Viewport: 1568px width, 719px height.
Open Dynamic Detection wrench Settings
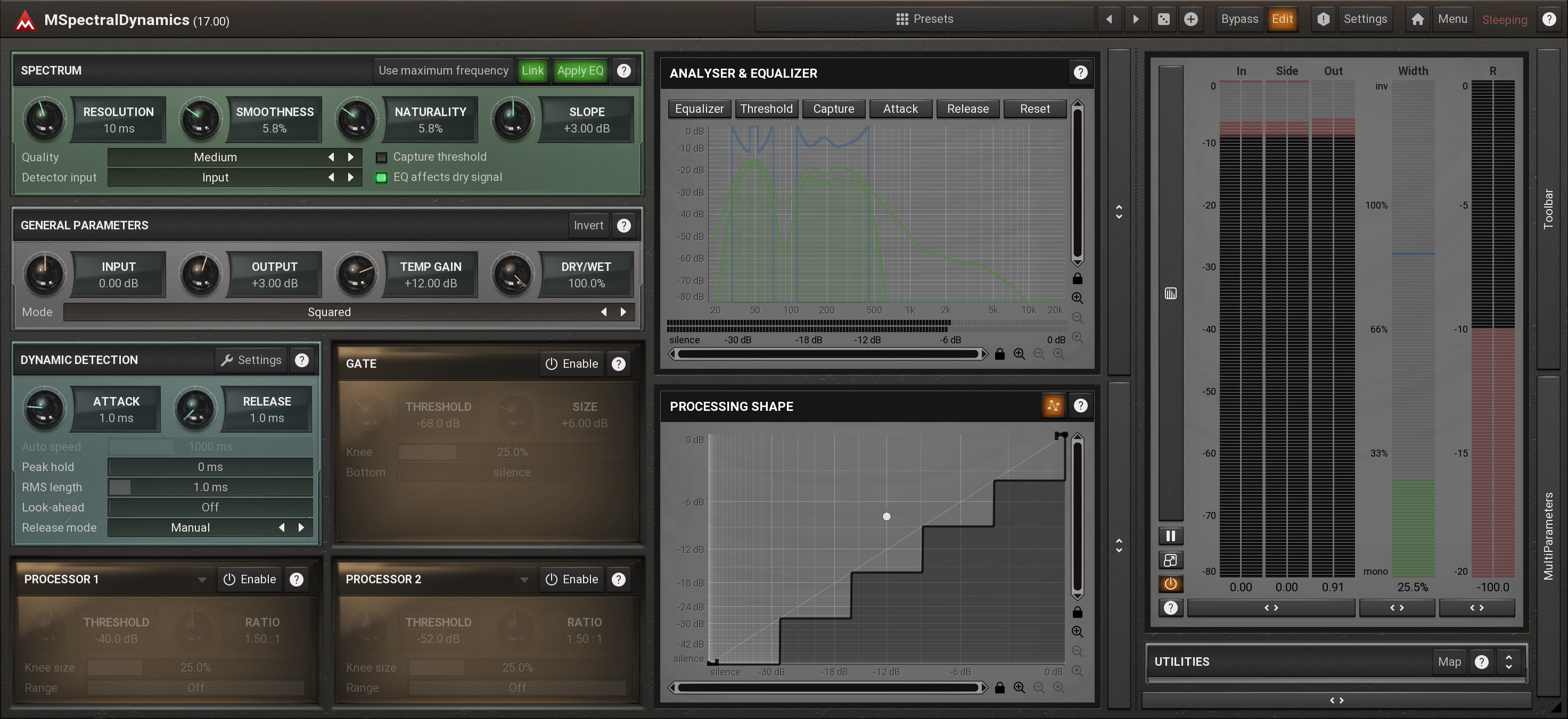(x=251, y=360)
